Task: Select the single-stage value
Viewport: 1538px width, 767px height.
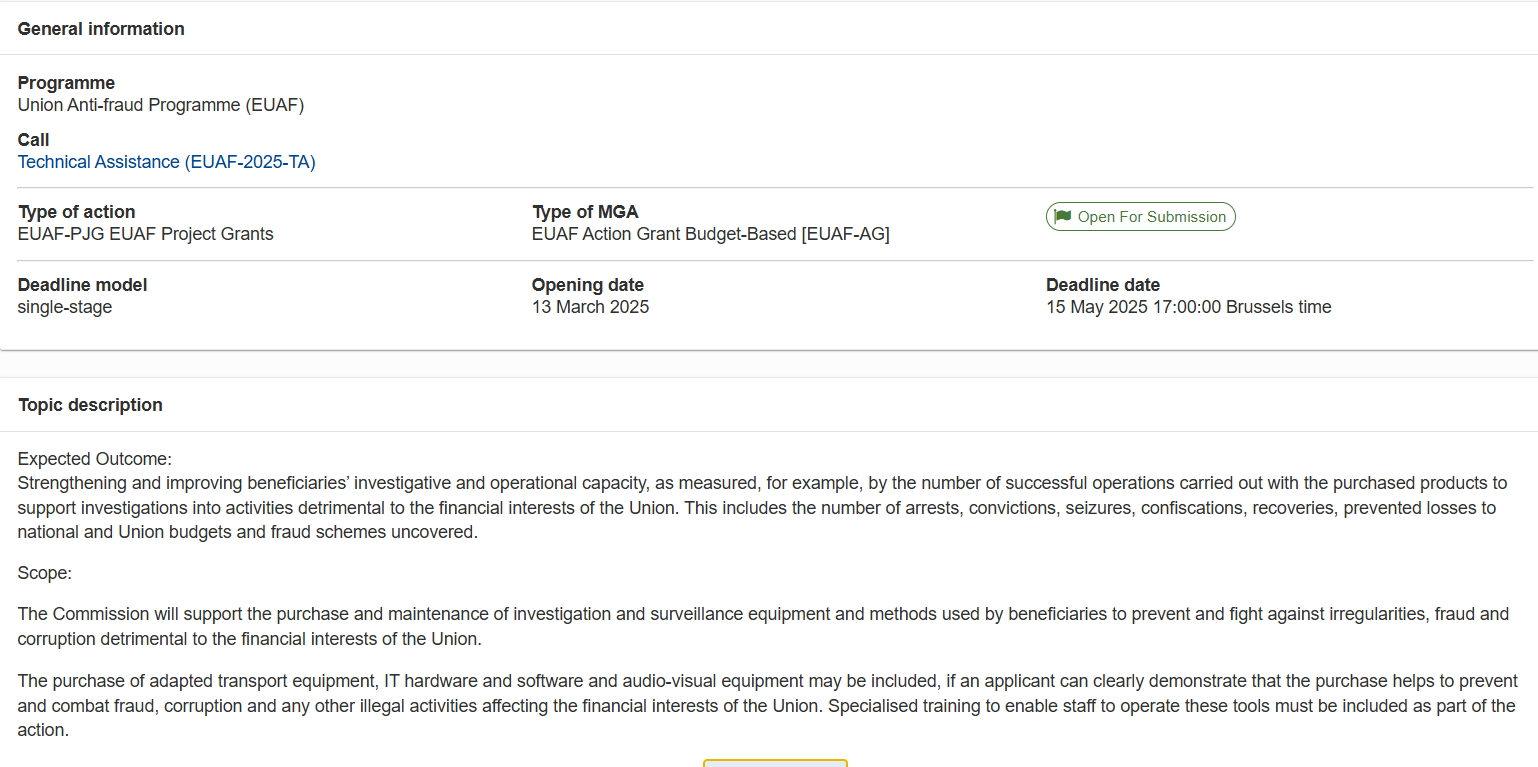Action: point(65,307)
